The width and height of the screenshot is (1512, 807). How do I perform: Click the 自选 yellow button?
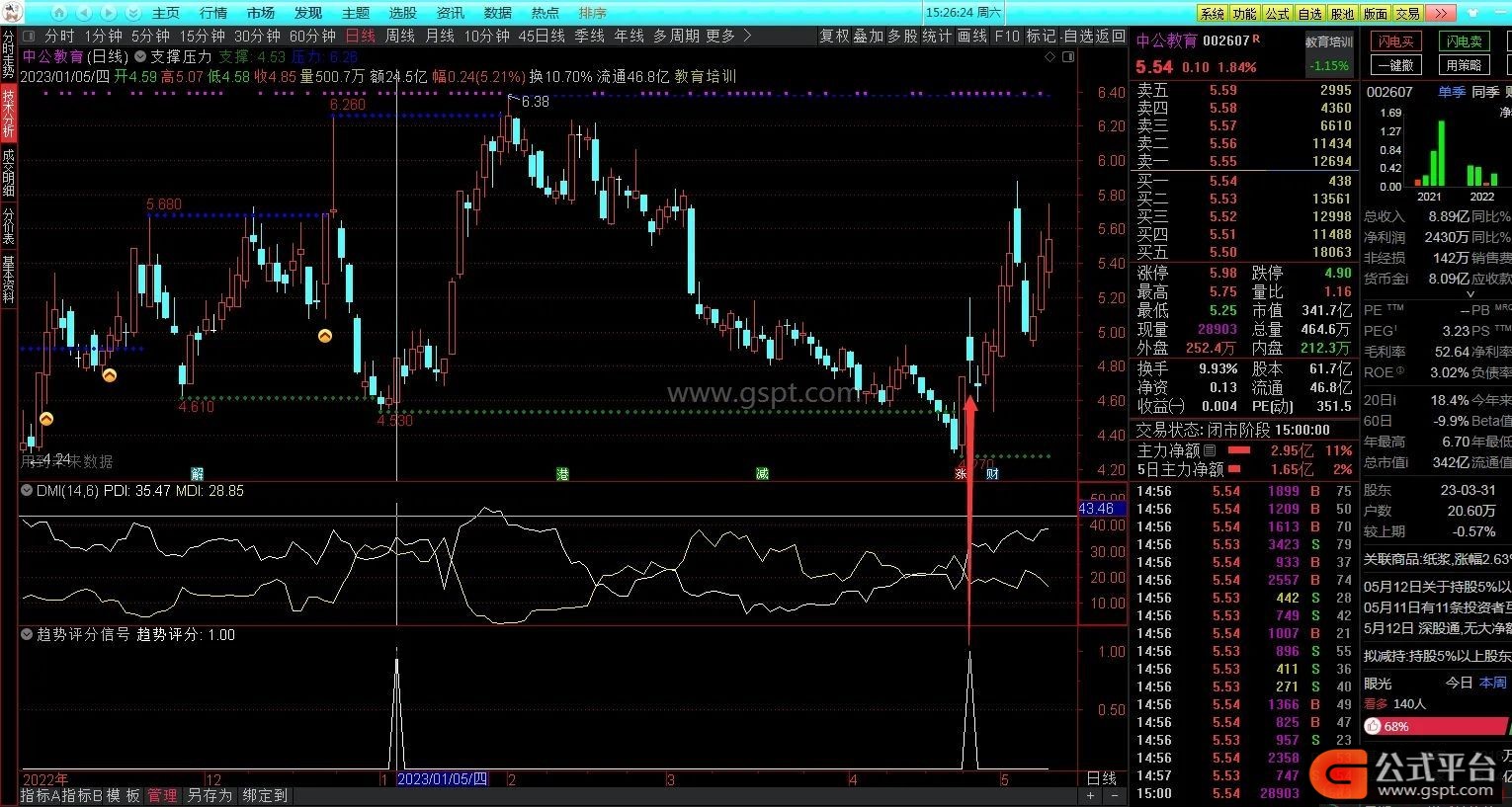click(1309, 14)
